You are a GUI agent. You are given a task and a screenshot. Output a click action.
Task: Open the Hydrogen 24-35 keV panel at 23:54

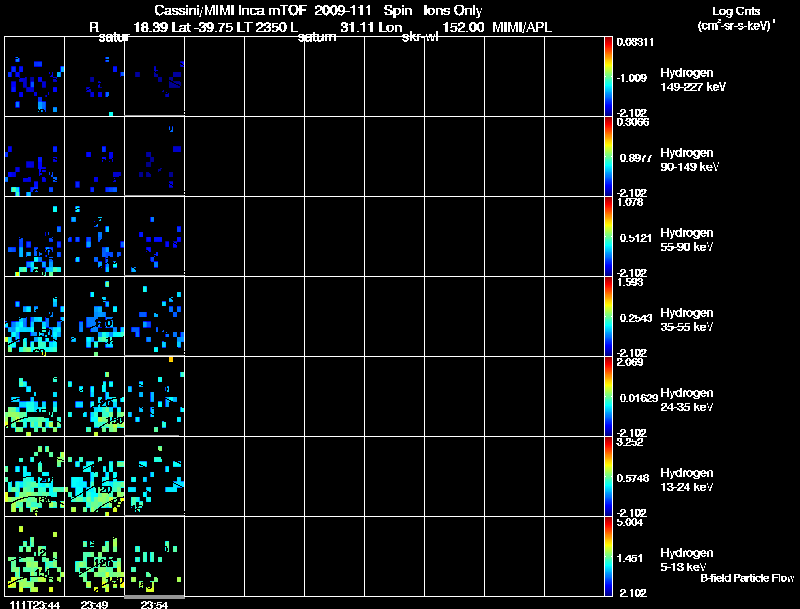point(155,397)
